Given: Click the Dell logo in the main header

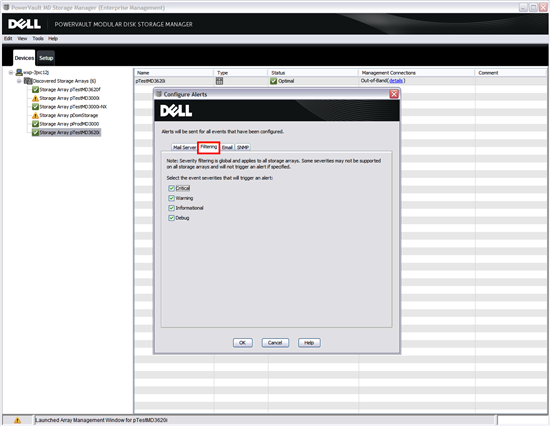Looking at the screenshot, I should (25, 24).
